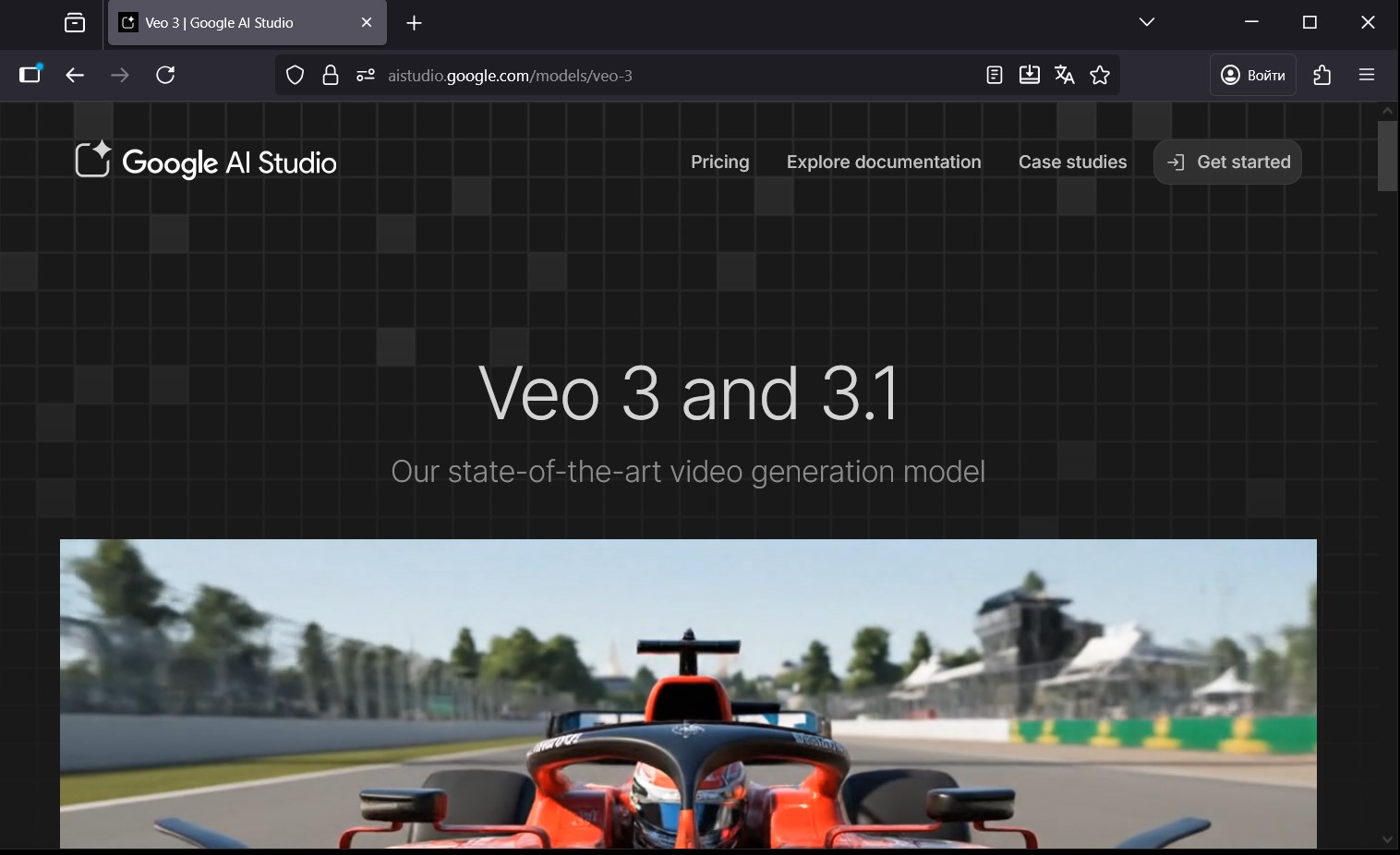
Task: Click the Get started button
Action: point(1227,163)
